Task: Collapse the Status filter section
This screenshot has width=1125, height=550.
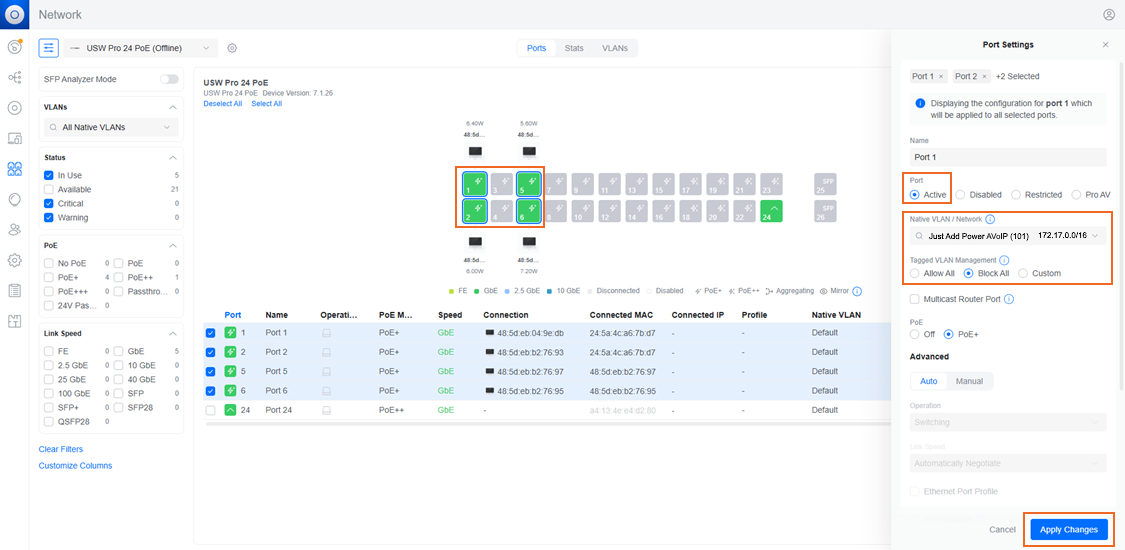Action: (172, 157)
